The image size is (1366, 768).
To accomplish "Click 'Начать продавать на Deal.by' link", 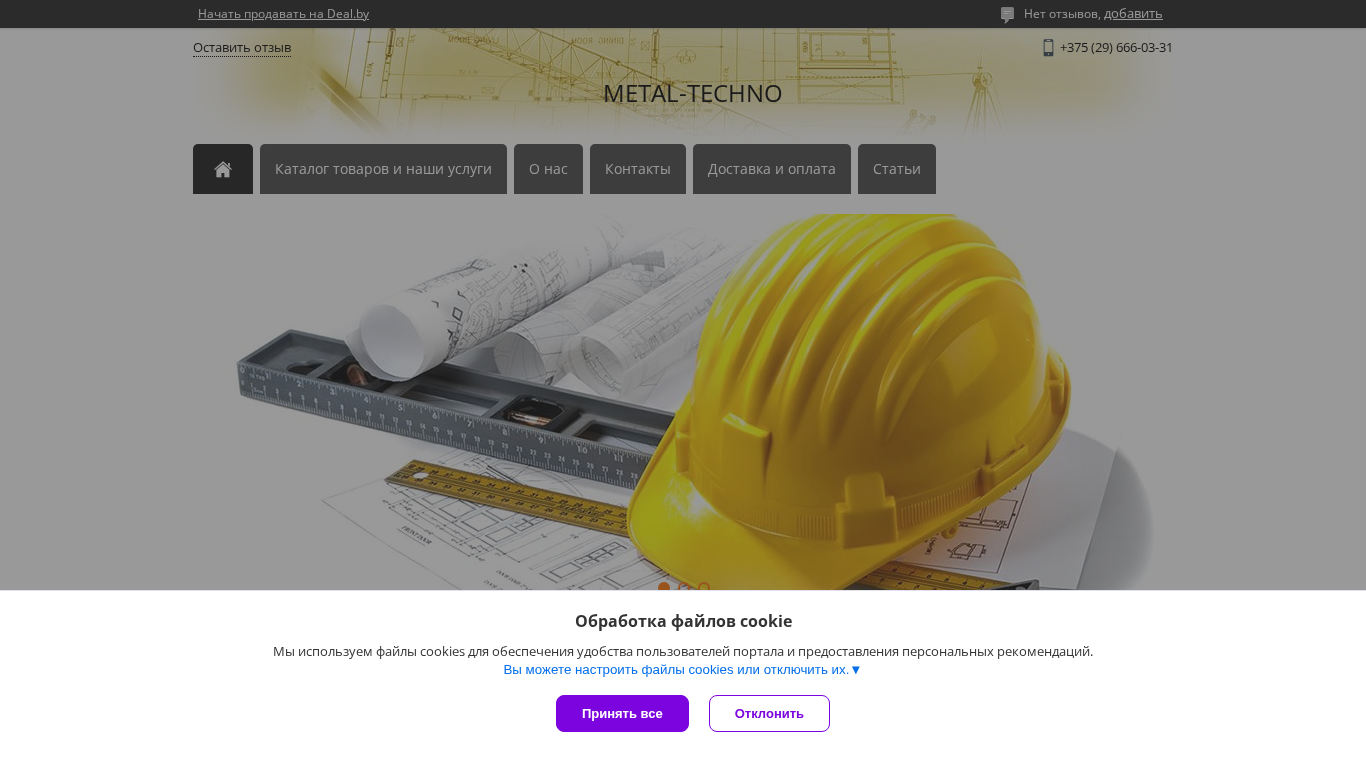I will [283, 14].
